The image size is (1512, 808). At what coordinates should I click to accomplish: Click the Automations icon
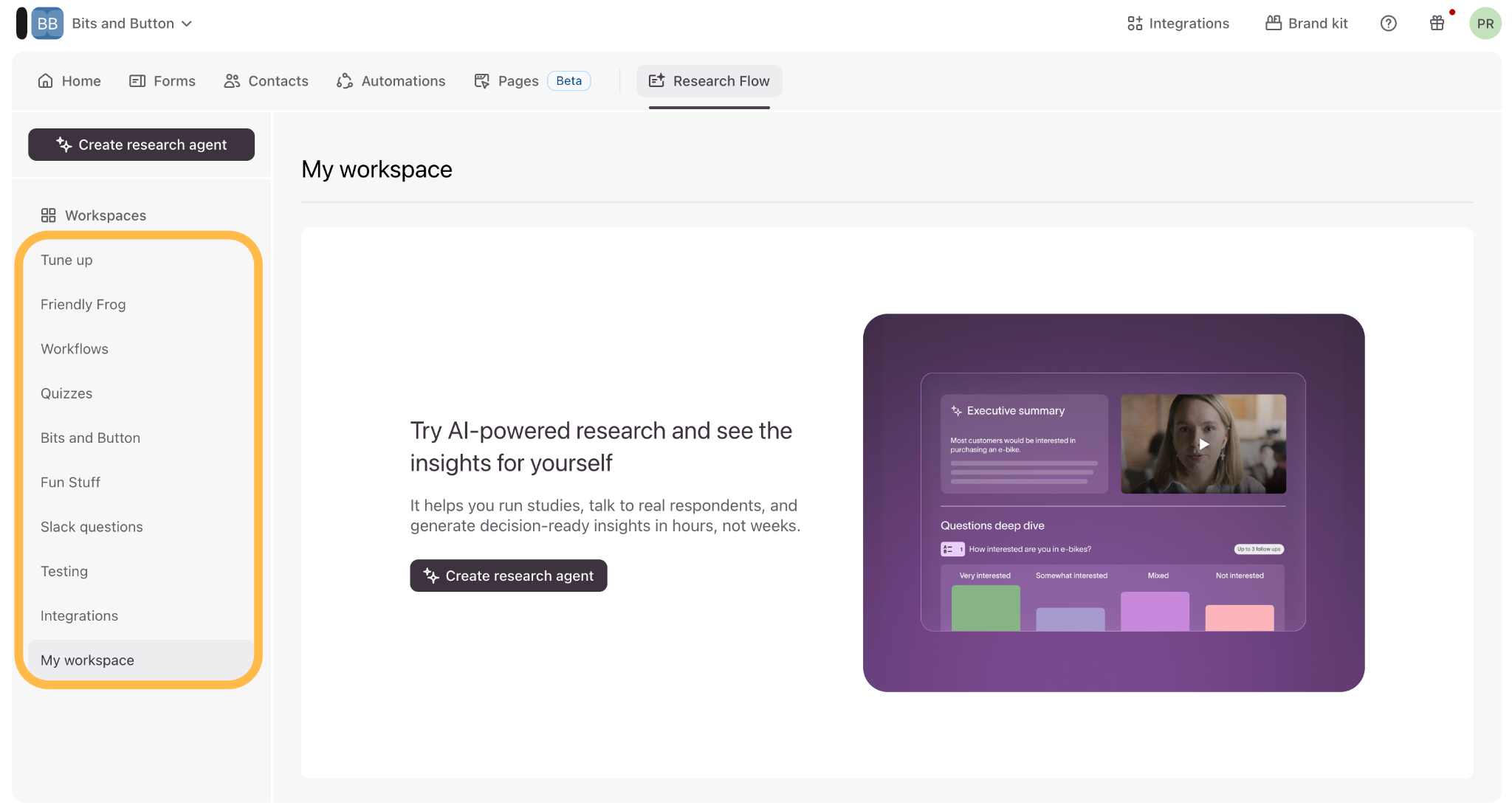click(345, 81)
